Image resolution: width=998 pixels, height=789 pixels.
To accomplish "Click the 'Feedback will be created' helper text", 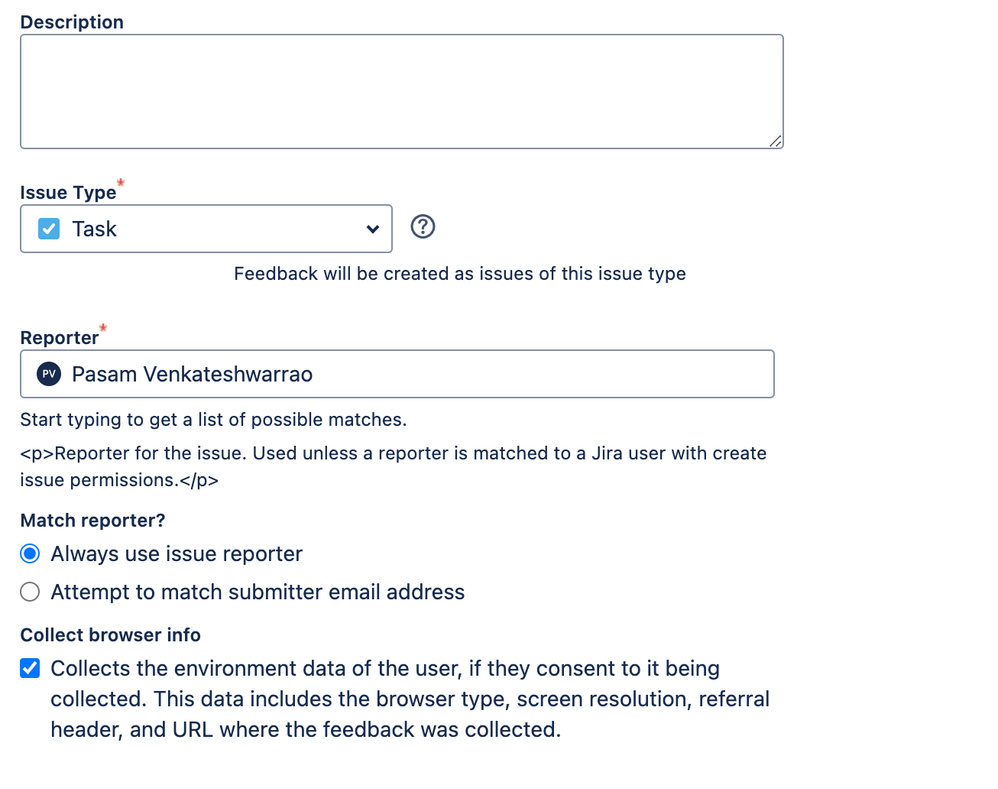I will coord(460,273).
